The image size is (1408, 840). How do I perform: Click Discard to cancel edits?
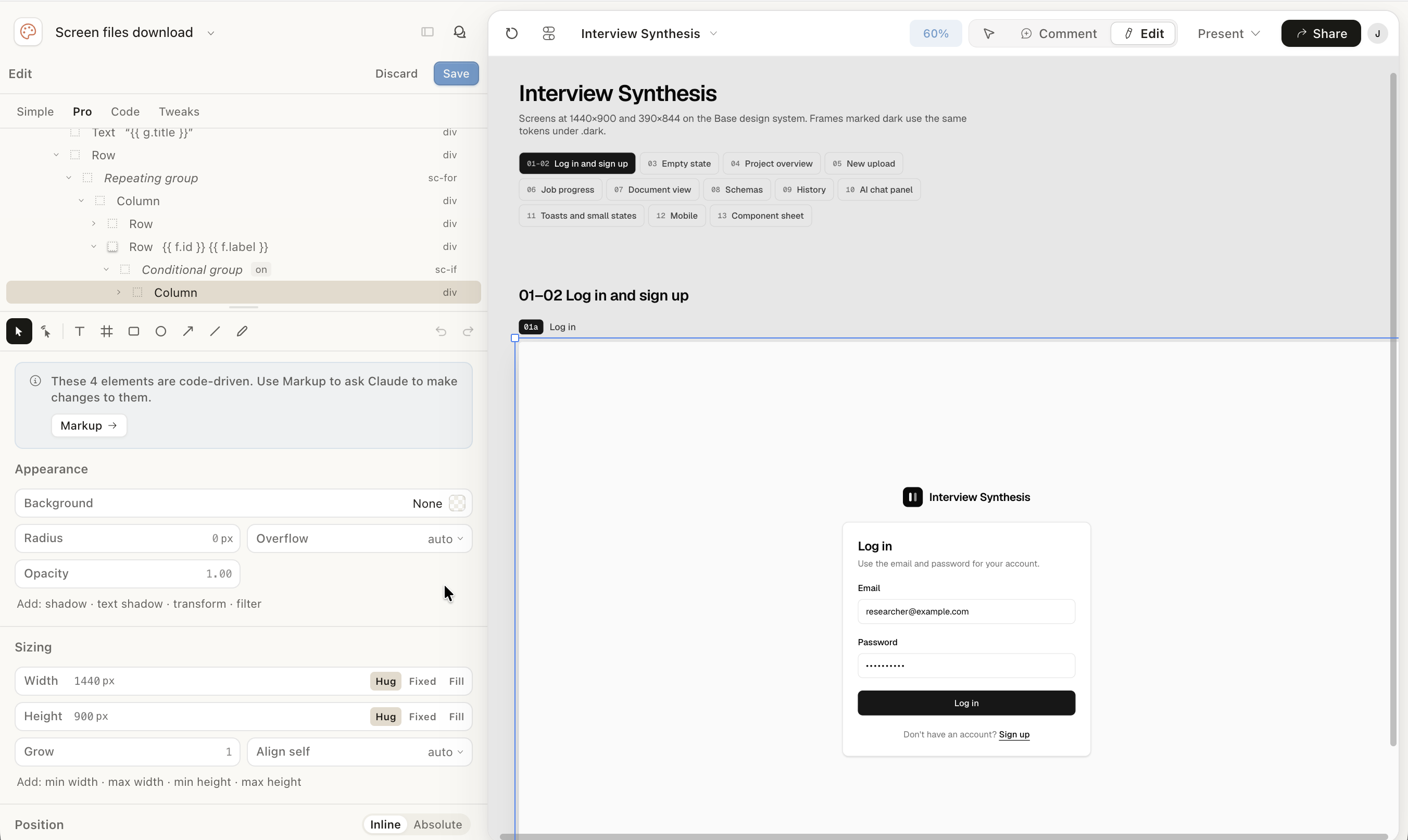tap(396, 73)
